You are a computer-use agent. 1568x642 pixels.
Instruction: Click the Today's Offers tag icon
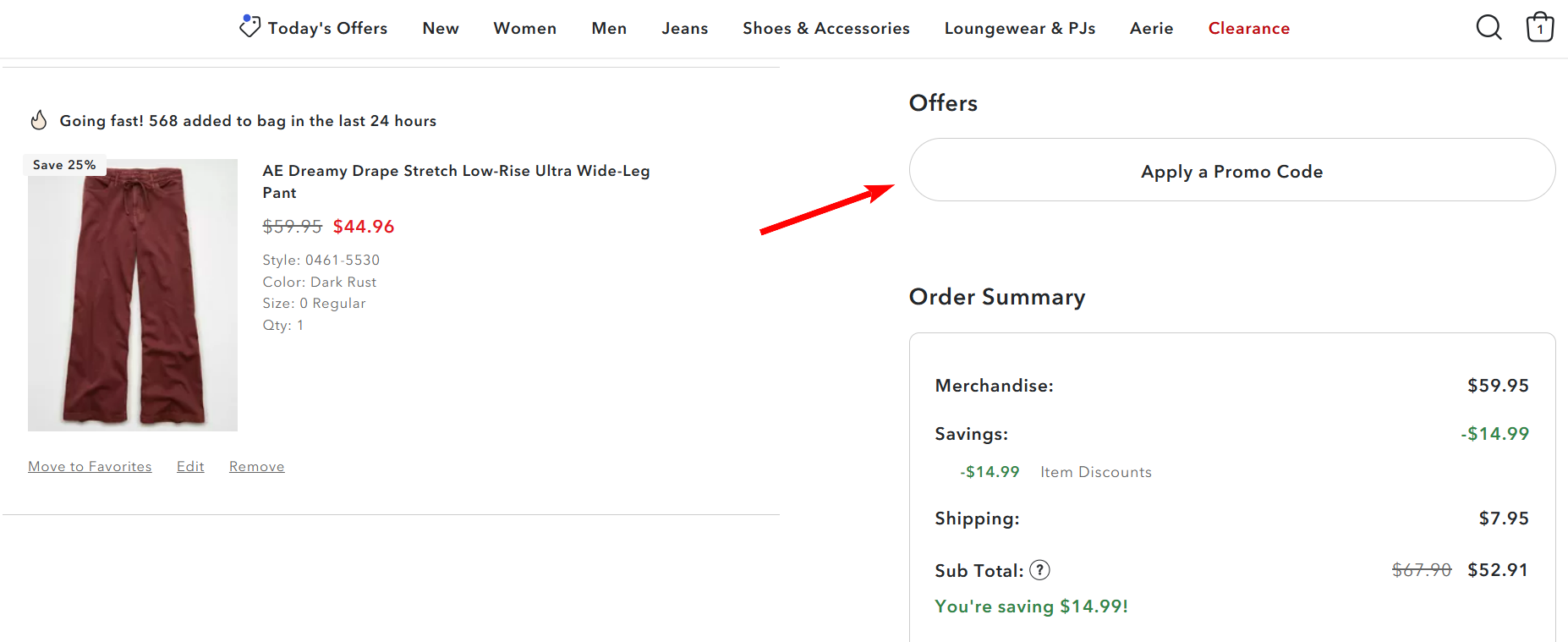pos(249,27)
